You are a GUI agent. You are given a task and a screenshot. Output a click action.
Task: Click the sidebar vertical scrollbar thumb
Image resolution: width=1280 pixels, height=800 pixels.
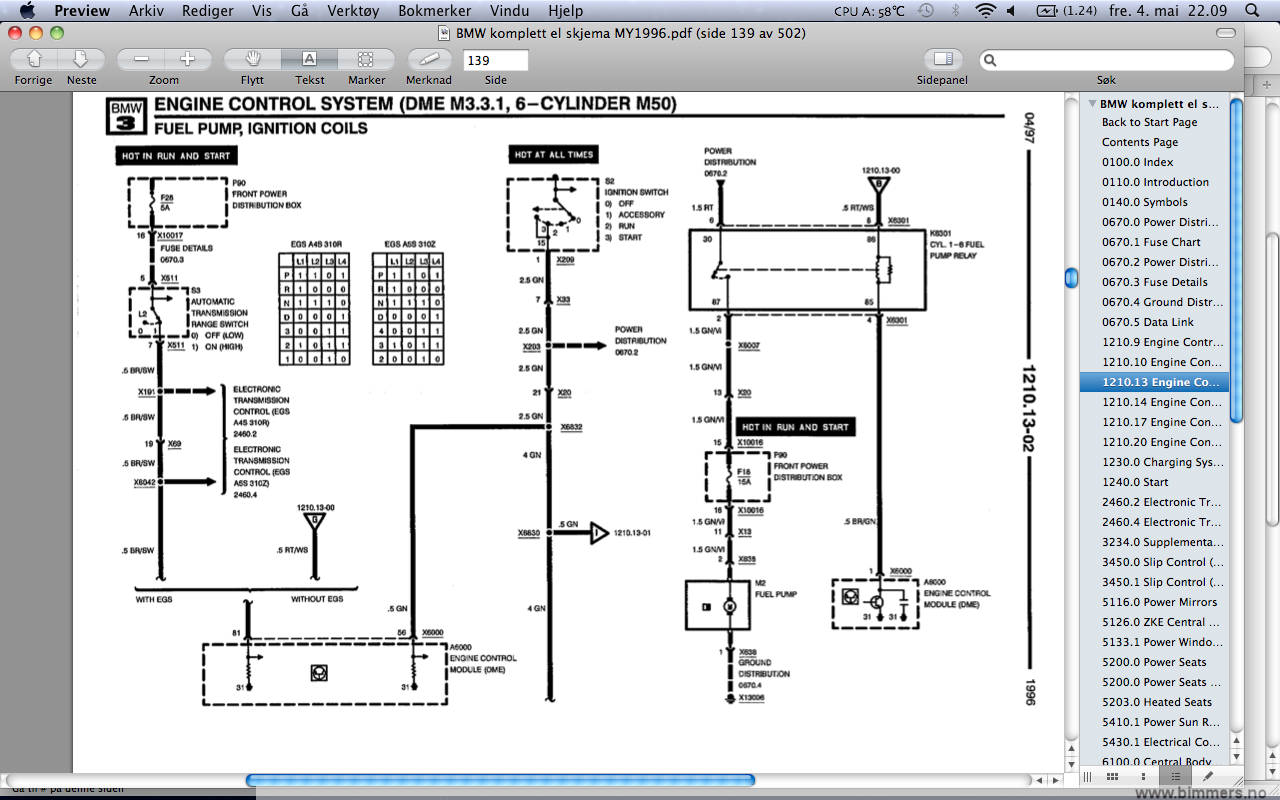tap(1237, 260)
